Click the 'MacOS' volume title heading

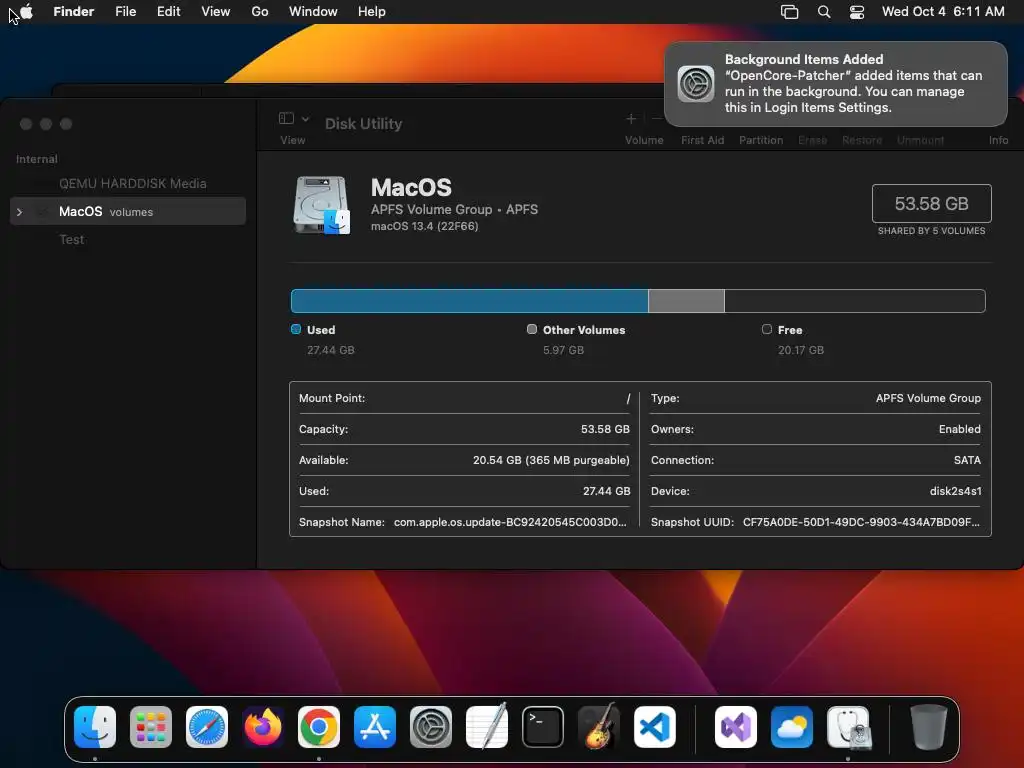click(x=411, y=187)
